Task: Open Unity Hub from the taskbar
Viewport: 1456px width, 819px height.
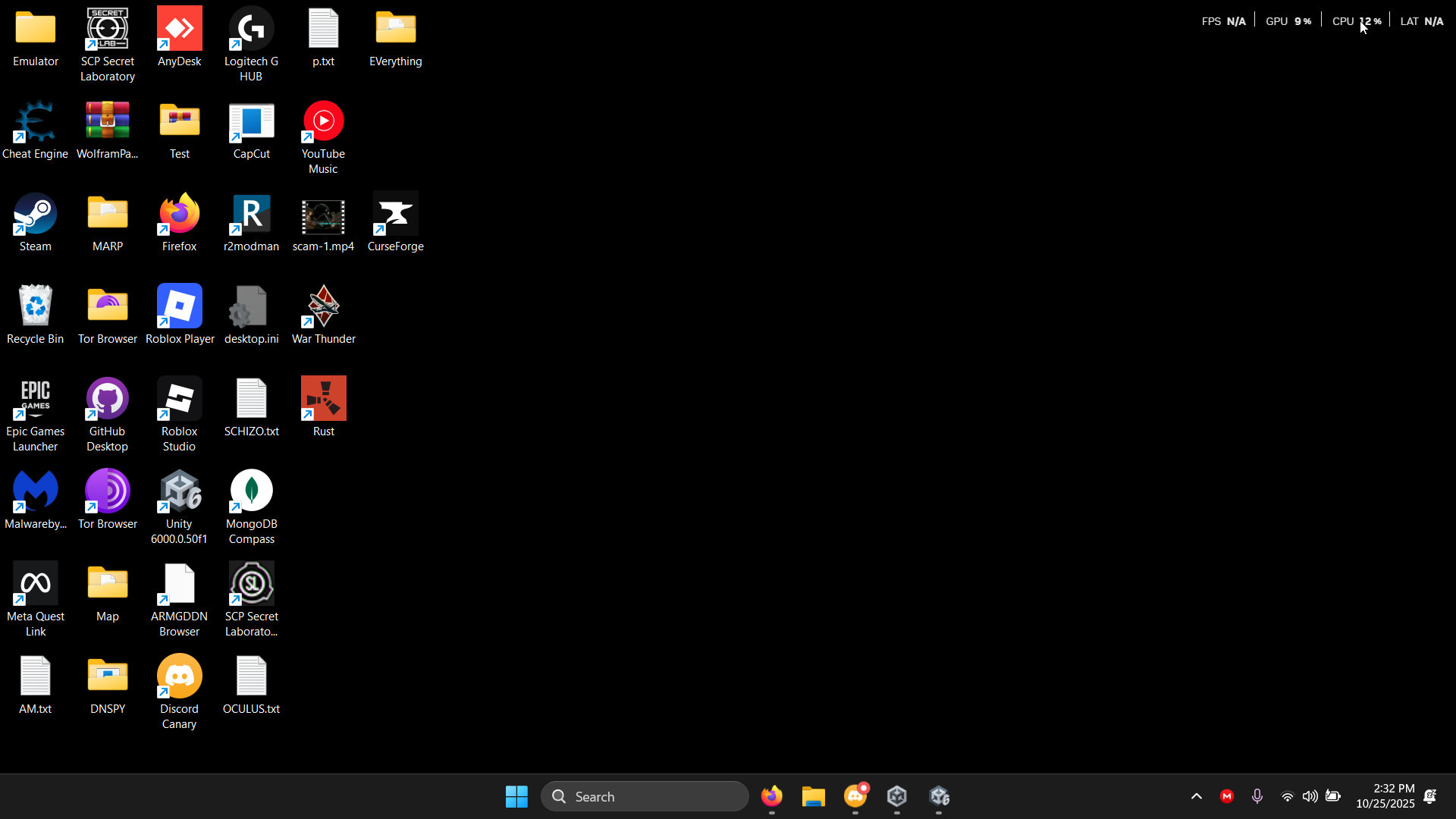Action: pyautogui.click(x=897, y=796)
